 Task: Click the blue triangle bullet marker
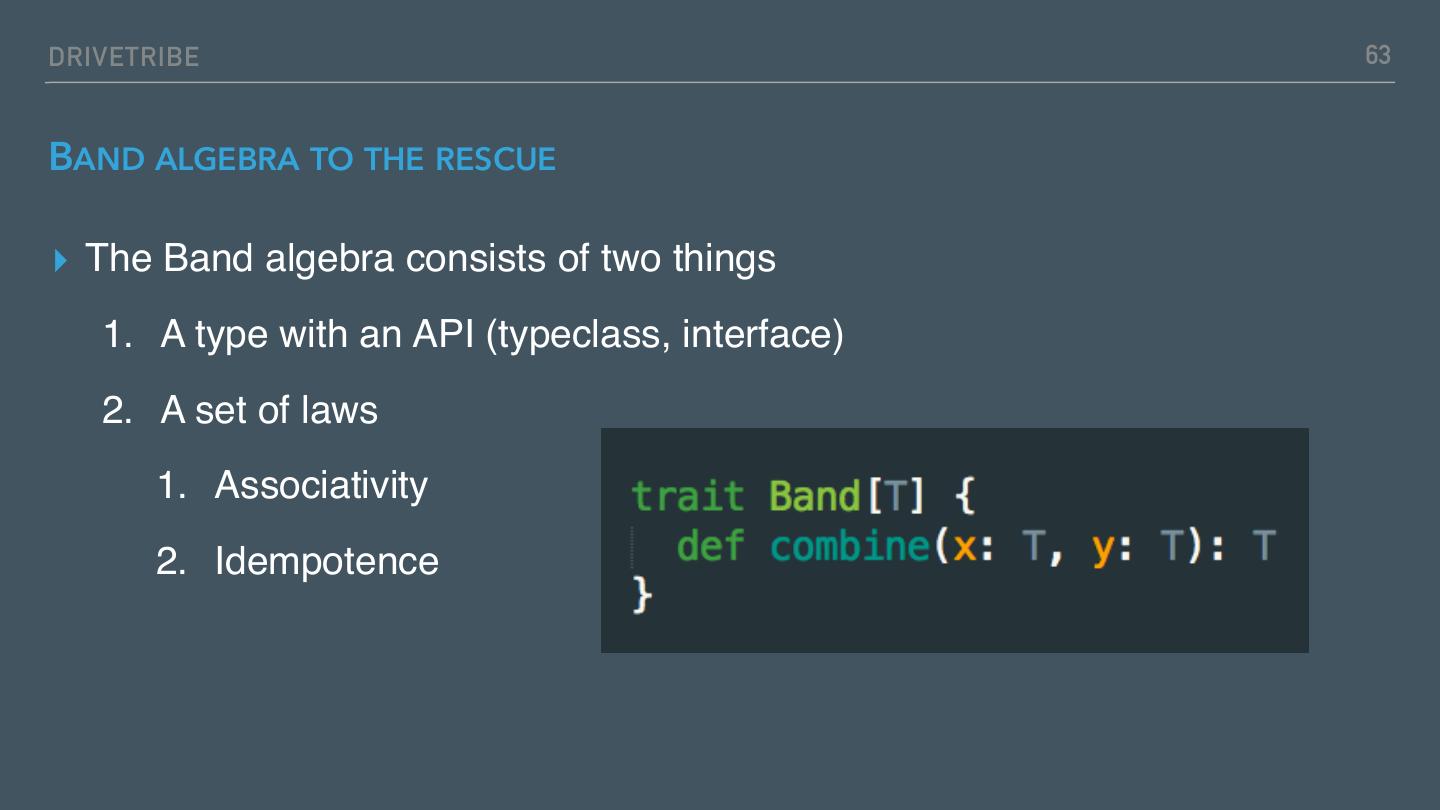point(62,261)
